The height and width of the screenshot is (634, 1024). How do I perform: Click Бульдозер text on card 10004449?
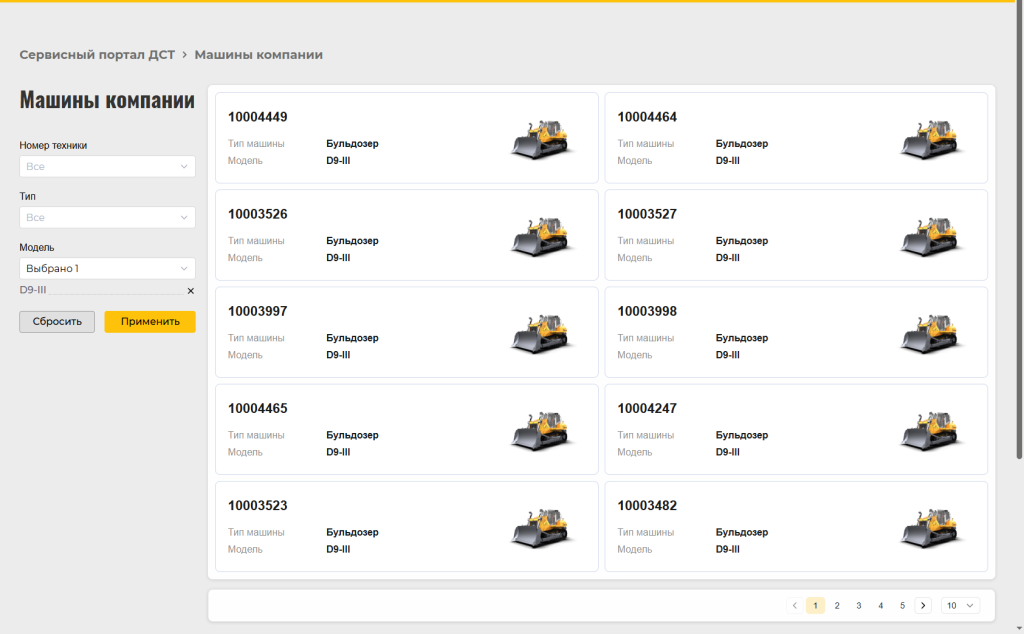[352, 144]
